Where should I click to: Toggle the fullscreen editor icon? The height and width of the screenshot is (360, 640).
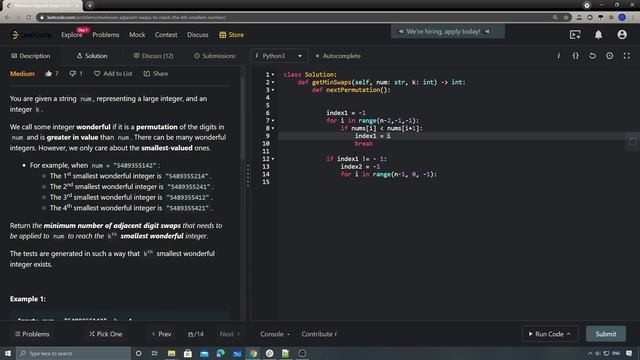(x=627, y=56)
